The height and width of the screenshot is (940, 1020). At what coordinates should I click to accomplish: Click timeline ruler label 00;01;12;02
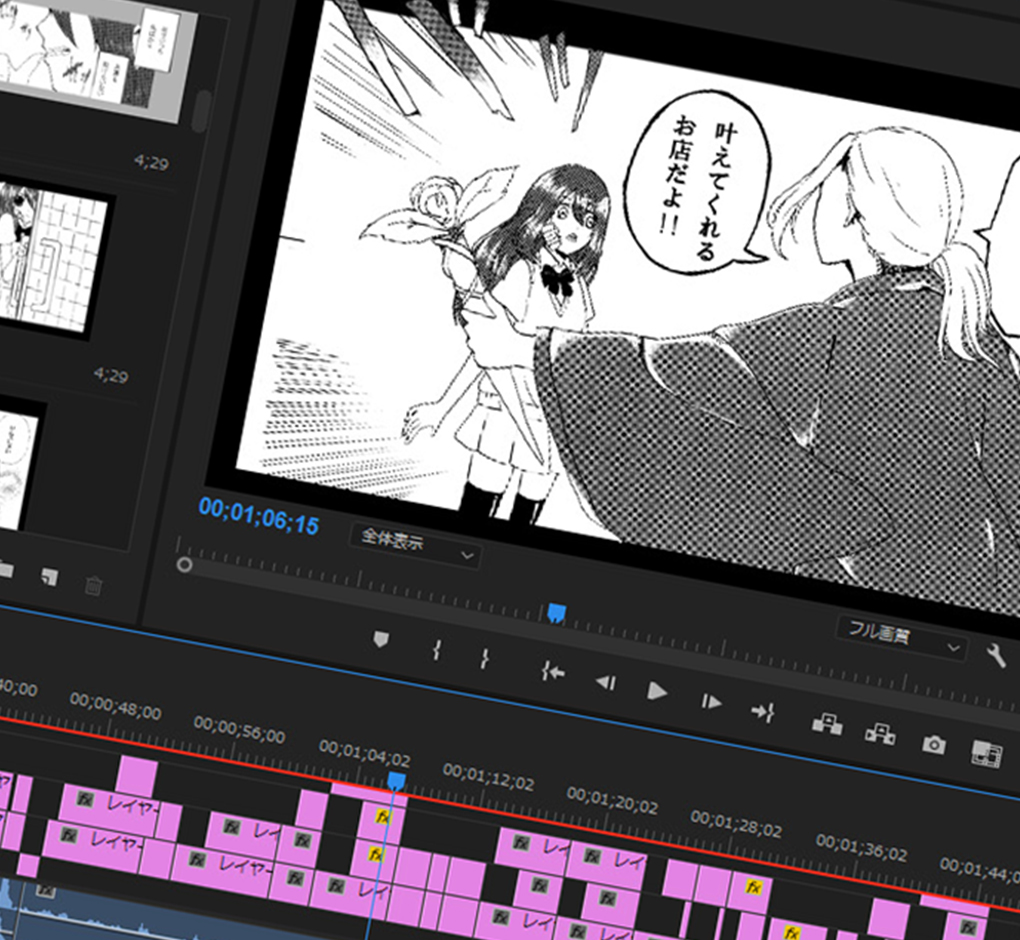coord(489,777)
